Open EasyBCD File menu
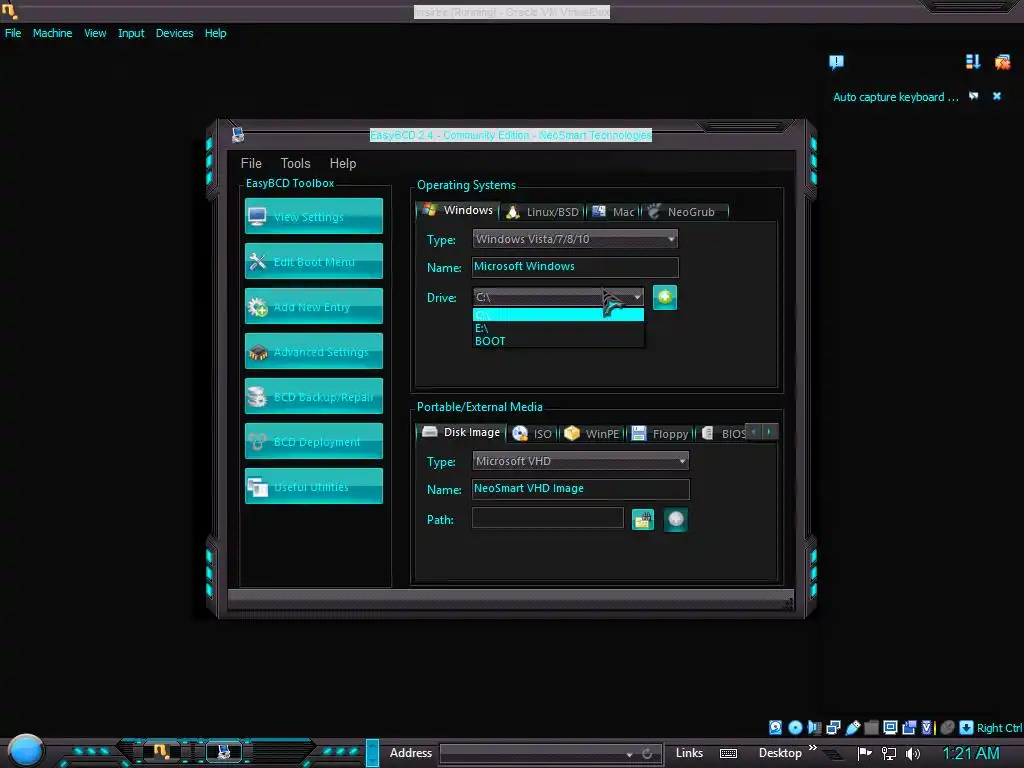Screen dimensions: 1024x768 [x=251, y=163]
